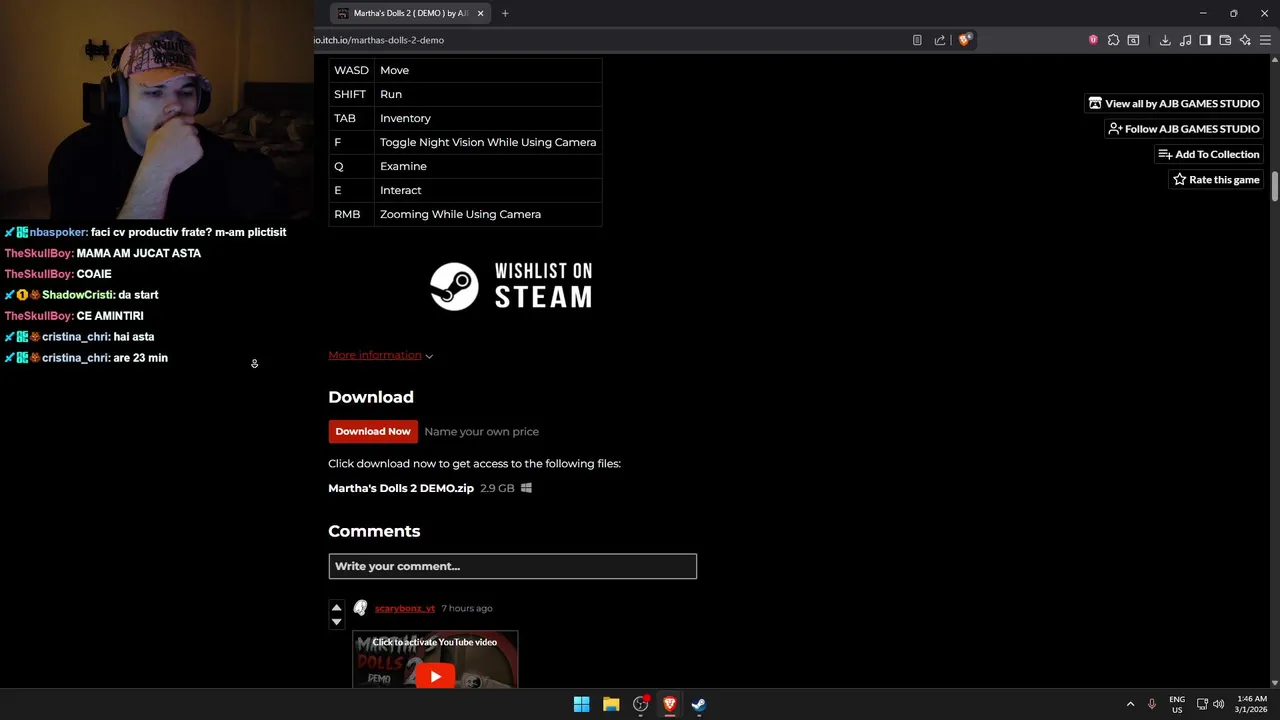Toggle the browser sidebar panel icon
The image size is (1280, 720).
1205,40
